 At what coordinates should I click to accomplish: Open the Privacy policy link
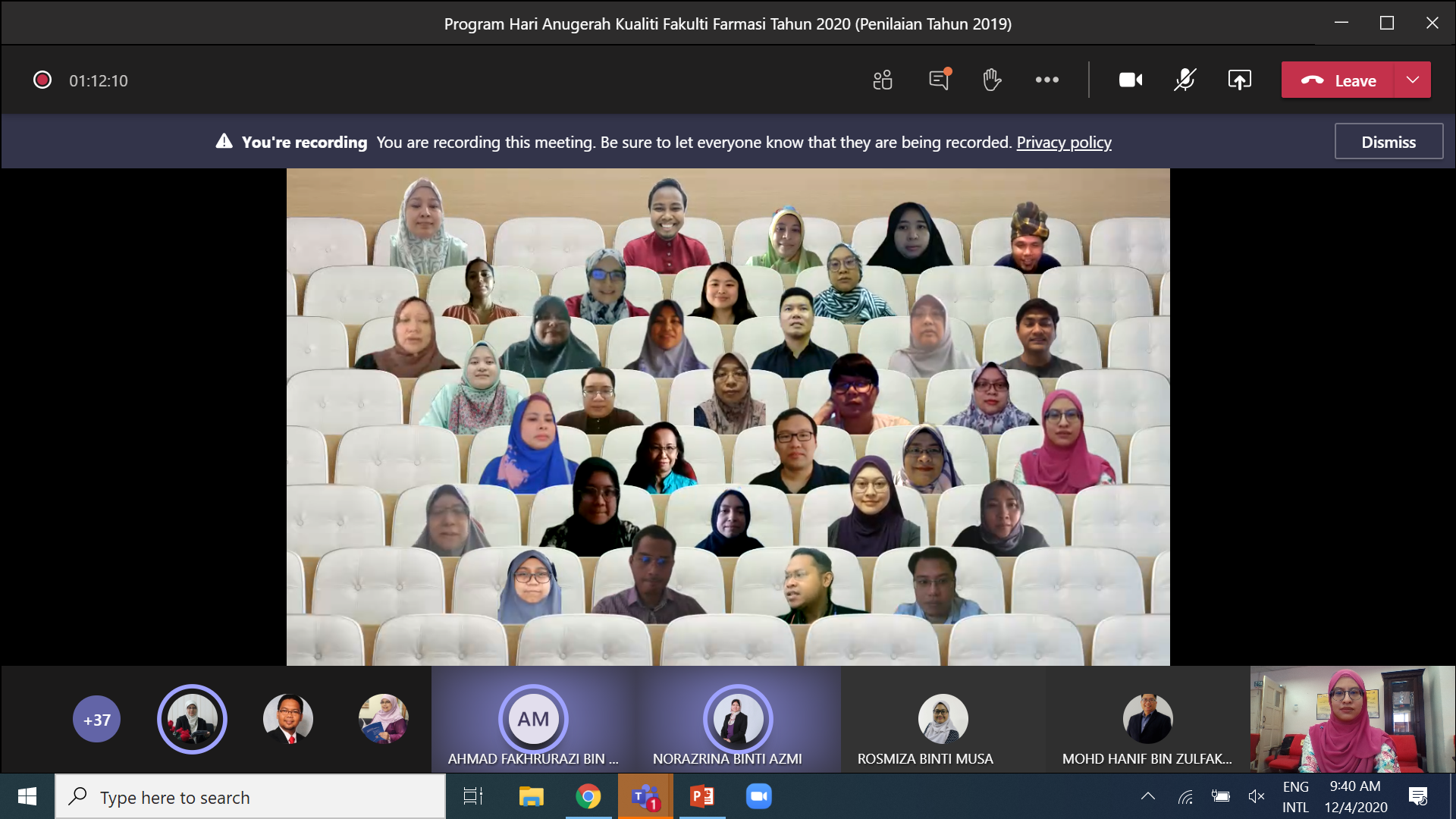pos(1064,143)
